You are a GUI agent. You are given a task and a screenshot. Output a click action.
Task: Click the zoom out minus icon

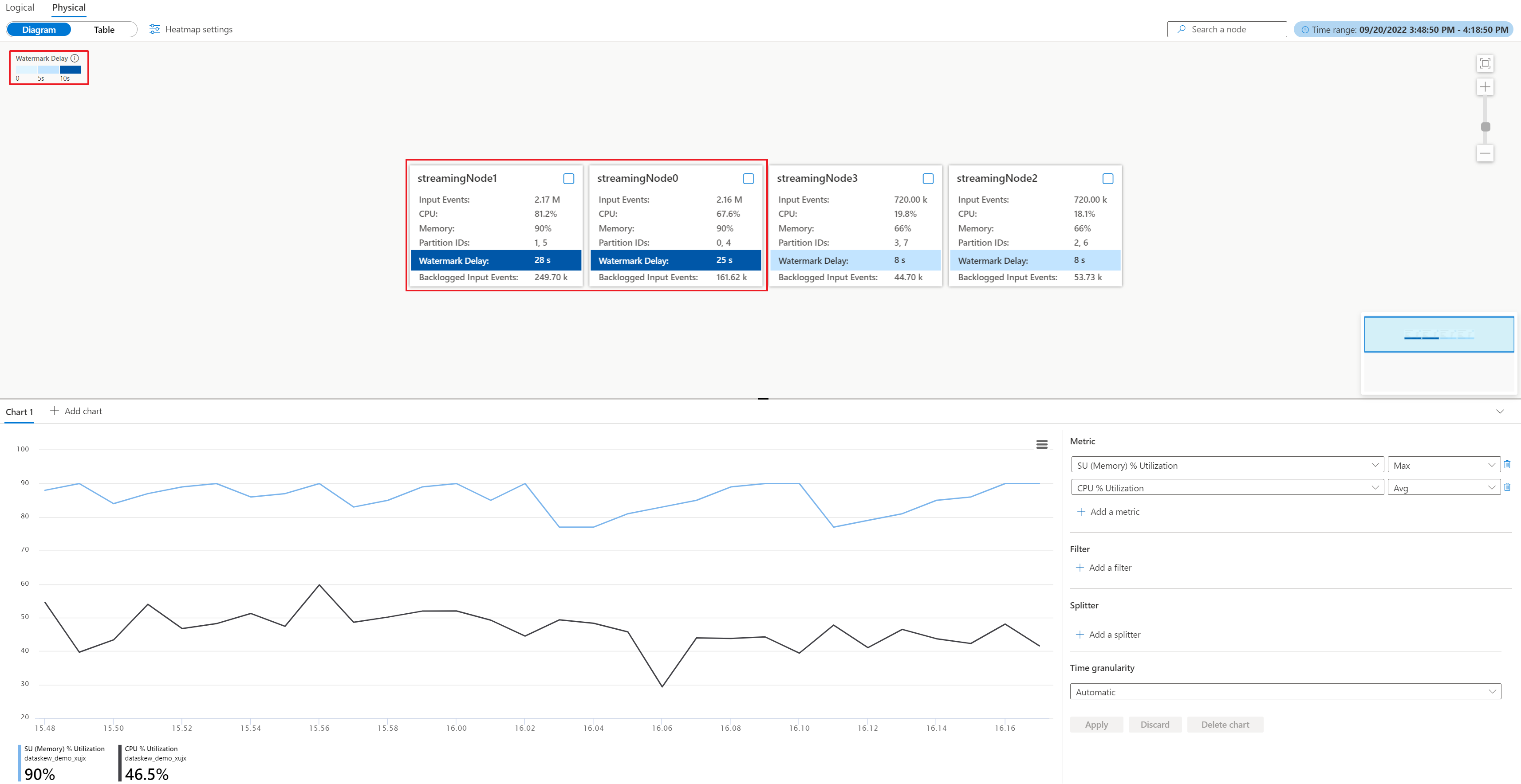pyautogui.click(x=1485, y=153)
